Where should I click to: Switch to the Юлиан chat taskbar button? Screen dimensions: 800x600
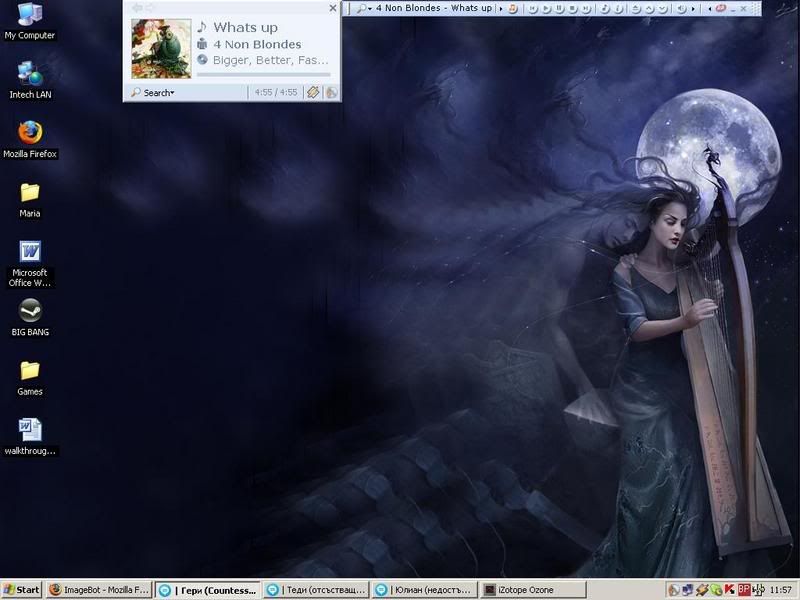click(x=424, y=590)
